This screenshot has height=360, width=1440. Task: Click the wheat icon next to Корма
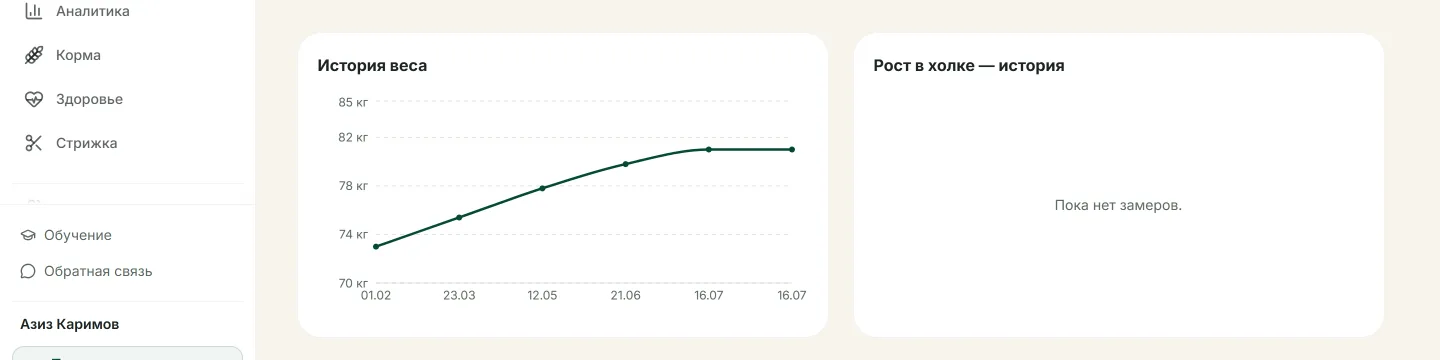[x=34, y=55]
